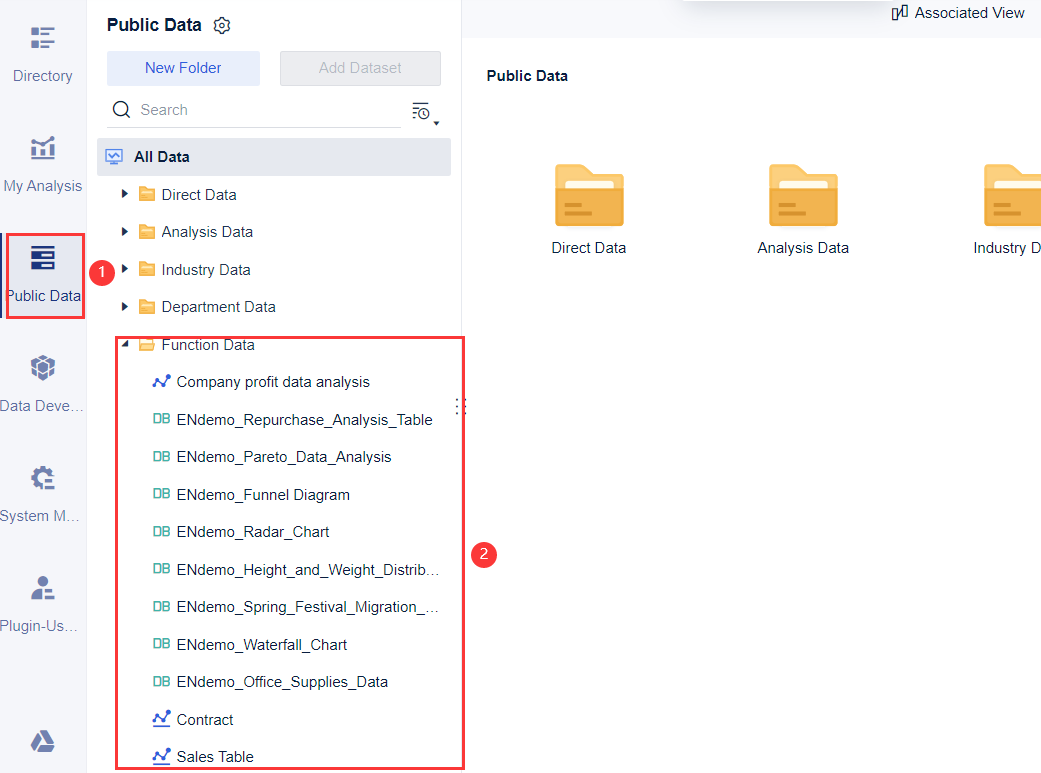The image size is (1041, 773).
Task: Open the Directory panel from the sidebar
Action: click(42, 50)
